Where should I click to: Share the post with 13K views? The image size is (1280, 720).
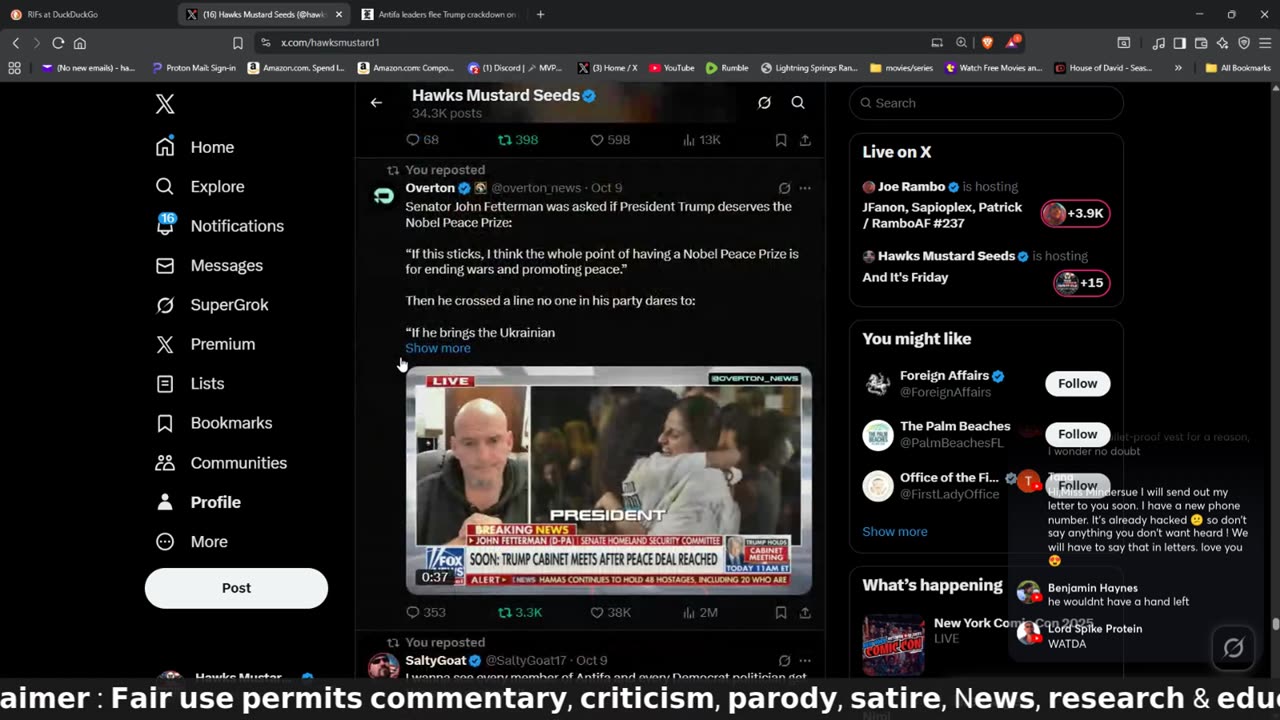coord(805,140)
